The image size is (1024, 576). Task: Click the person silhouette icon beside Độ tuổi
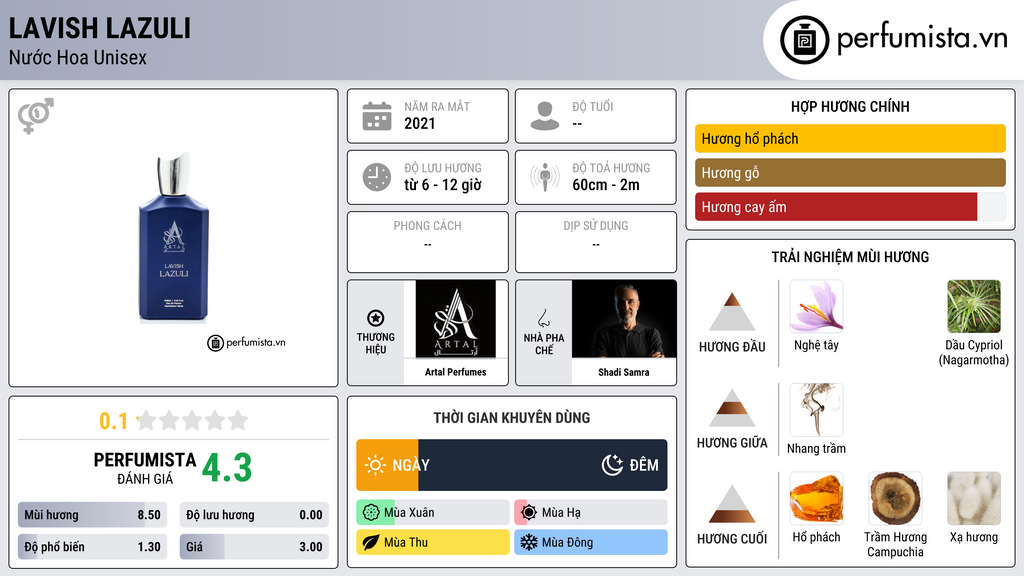click(x=545, y=116)
